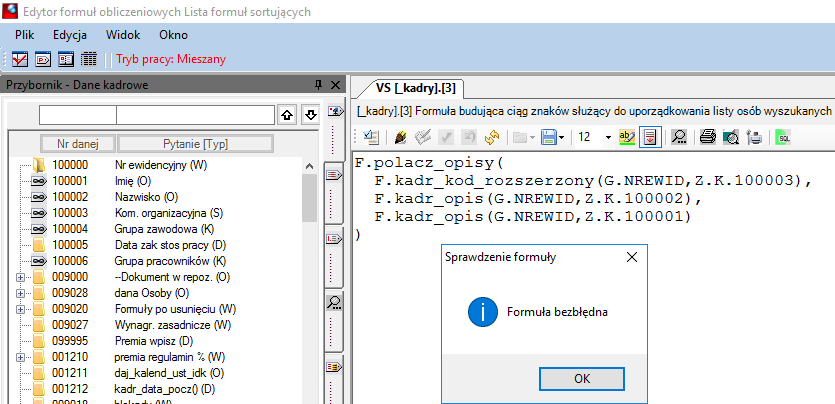Viewport: 835px width, 404px height.
Task: Click the 'ab' text highlight icon
Action: 627,137
